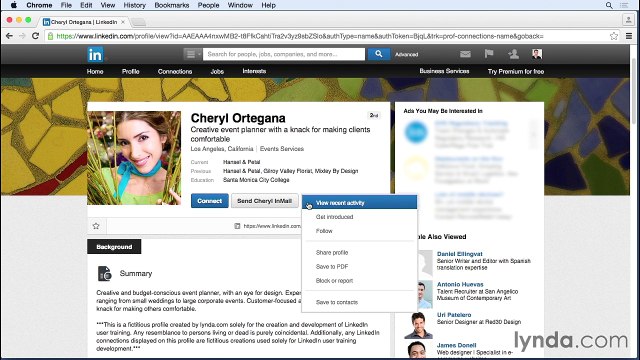Click the Add Connections person icon
Viewport: 640px width, 360px height.
tap(513, 53)
